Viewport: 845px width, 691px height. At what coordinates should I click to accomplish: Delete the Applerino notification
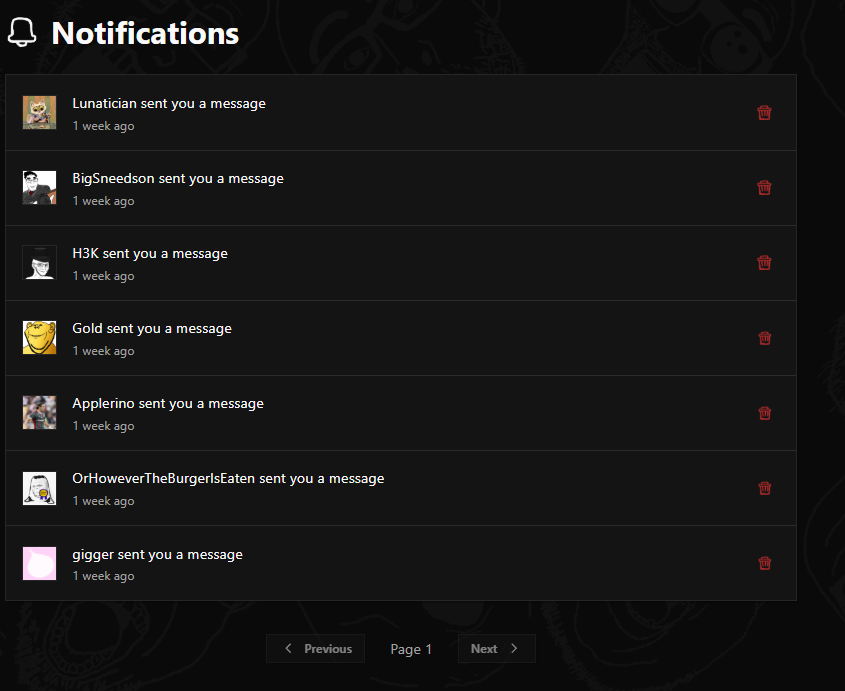tap(764, 413)
